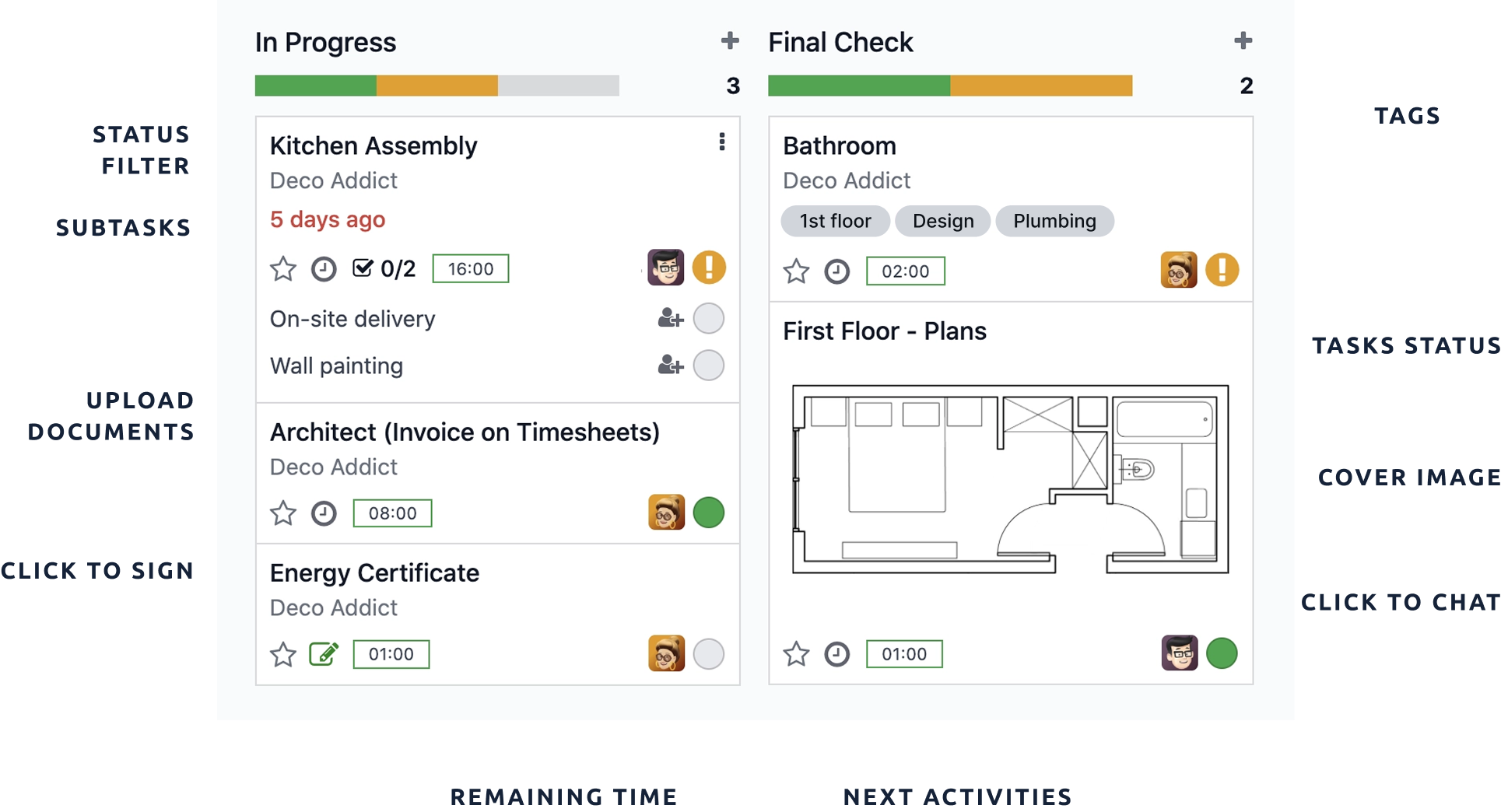1501x812 pixels.
Task: Assign a user to Wall painting subtask
Action: tap(670, 365)
